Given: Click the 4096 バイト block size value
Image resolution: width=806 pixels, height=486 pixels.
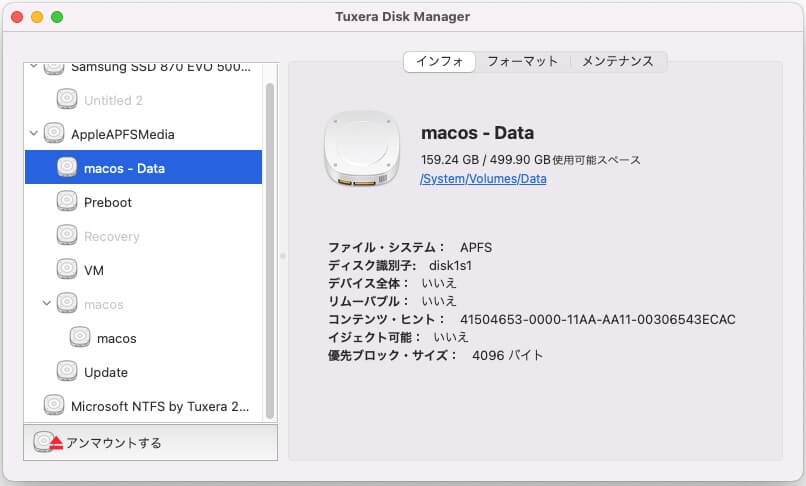Looking at the screenshot, I should [x=507, y=355].
